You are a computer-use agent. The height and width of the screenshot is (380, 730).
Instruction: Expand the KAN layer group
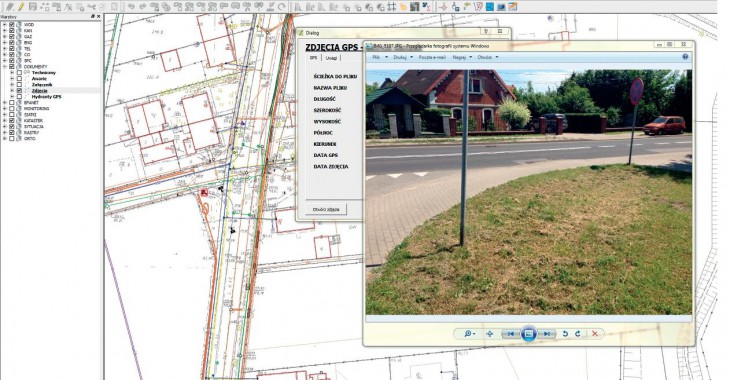(5, 31)
